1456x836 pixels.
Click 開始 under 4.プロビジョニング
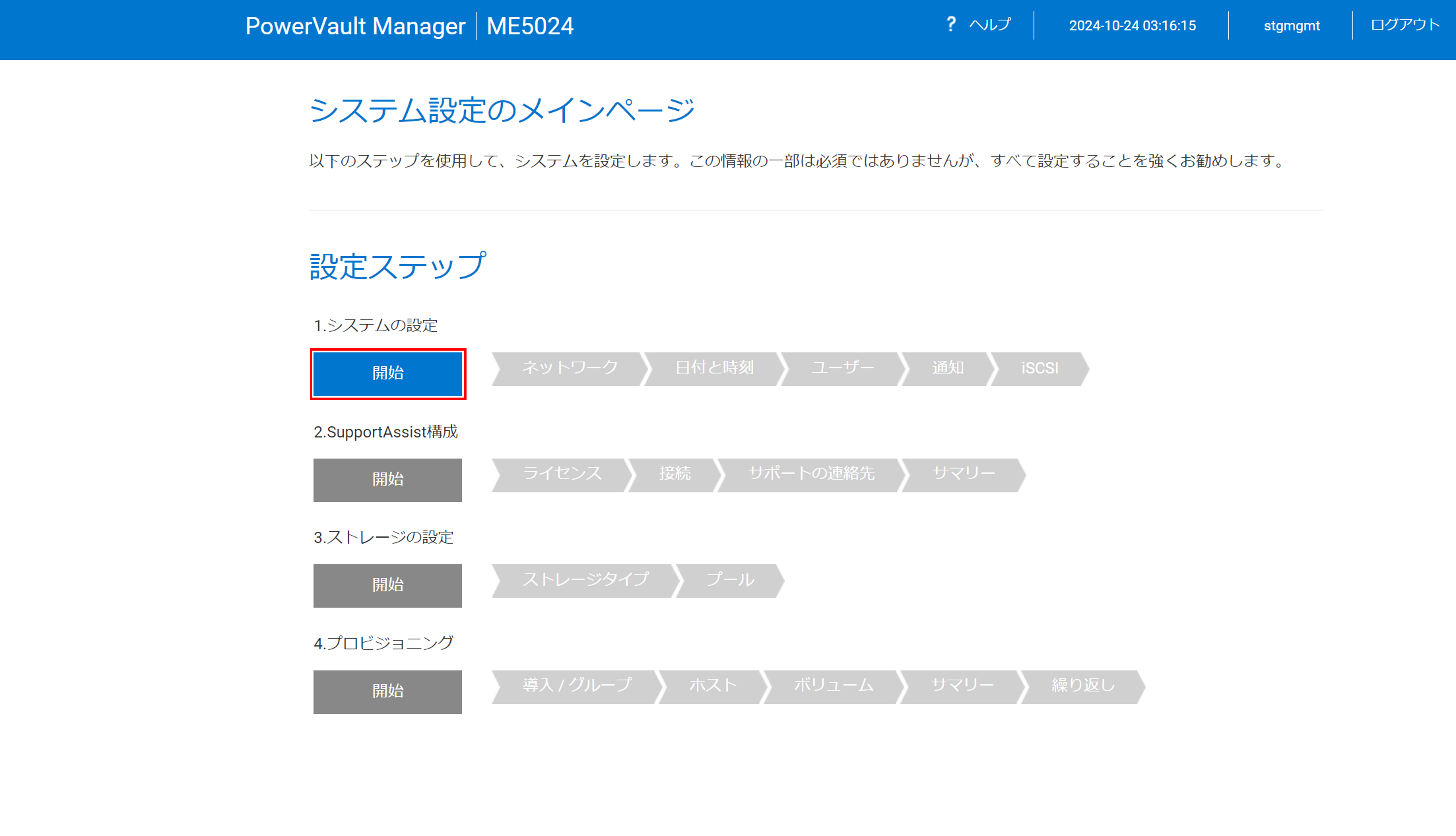point(387,691)
